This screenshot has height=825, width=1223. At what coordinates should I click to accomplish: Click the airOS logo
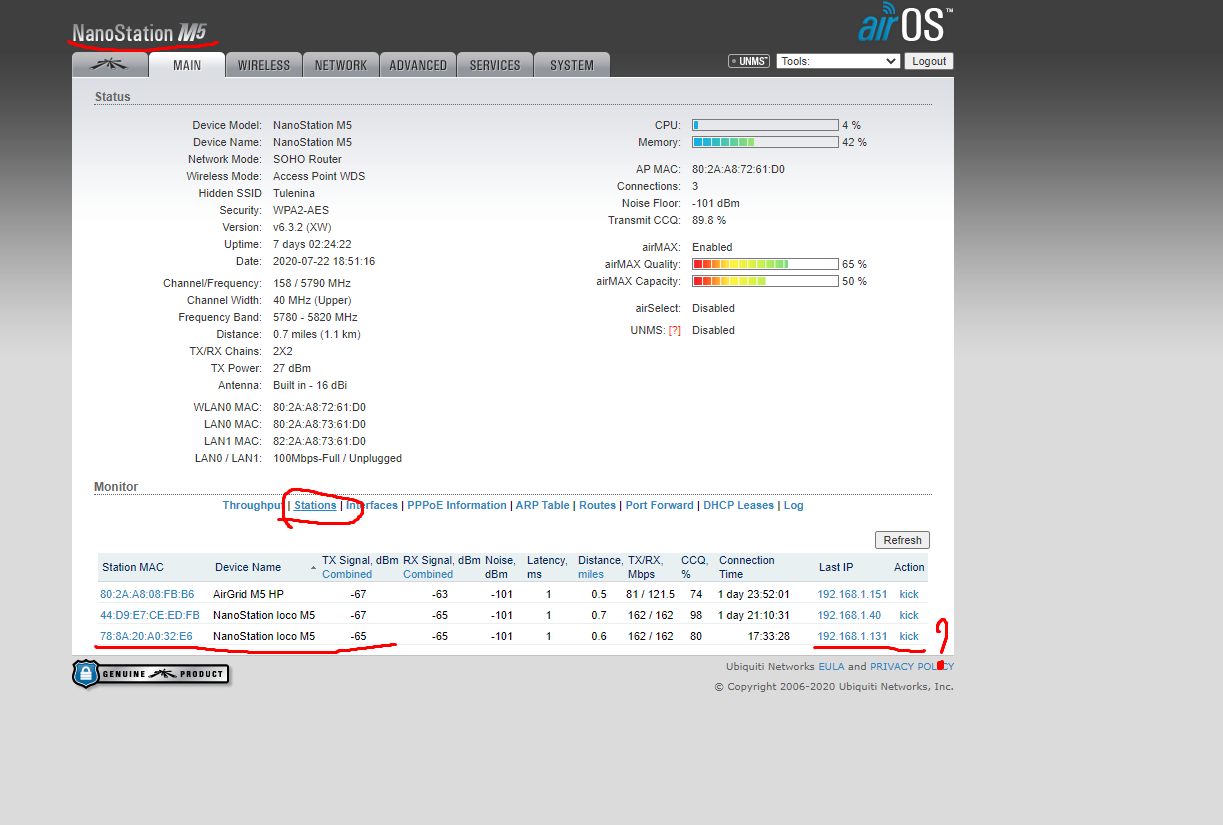(905, 23)
